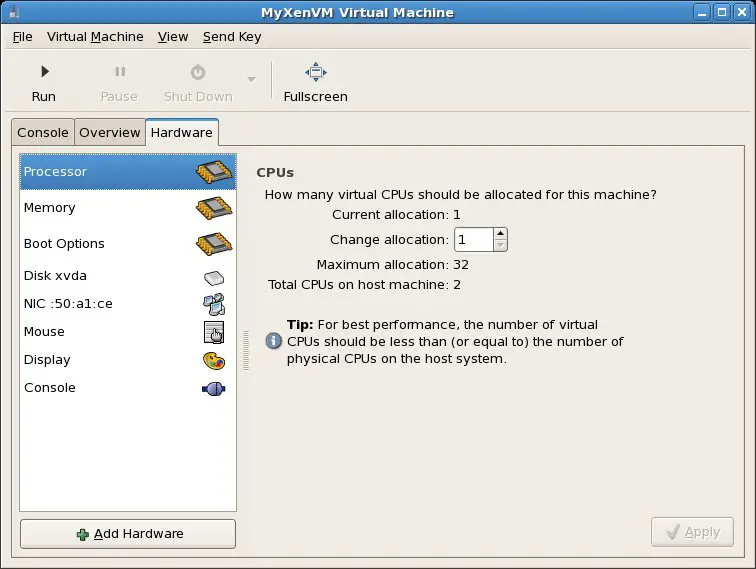
Task: Select Display in the hardware list
Action: [128, 360]
